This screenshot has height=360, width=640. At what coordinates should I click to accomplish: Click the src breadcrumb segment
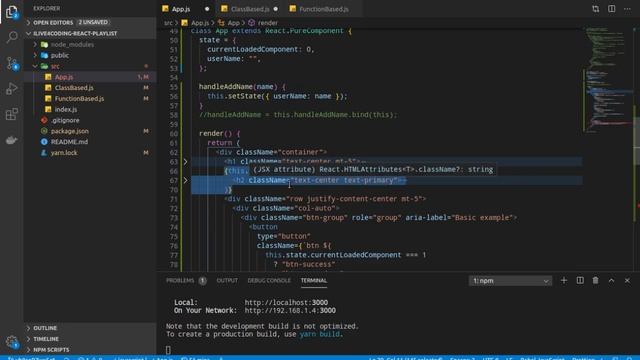[x=168, y=23]
